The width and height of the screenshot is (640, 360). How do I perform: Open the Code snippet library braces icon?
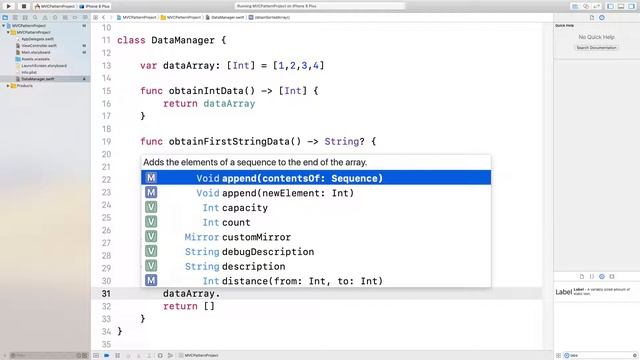point(591,276)
